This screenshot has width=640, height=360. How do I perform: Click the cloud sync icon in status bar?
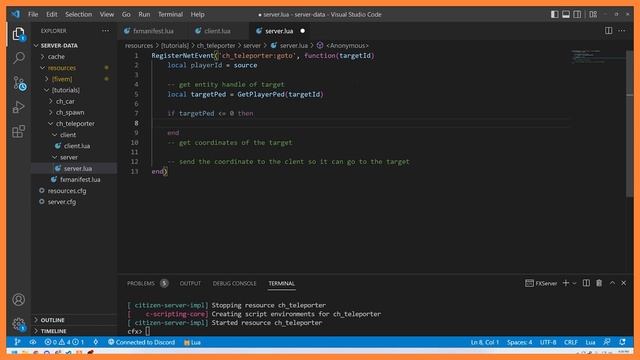point(33,342)
